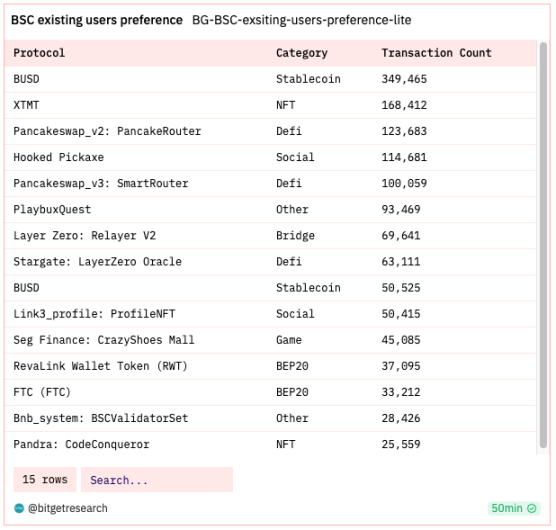Sort by the Category column header

click(x=302, y=53)
